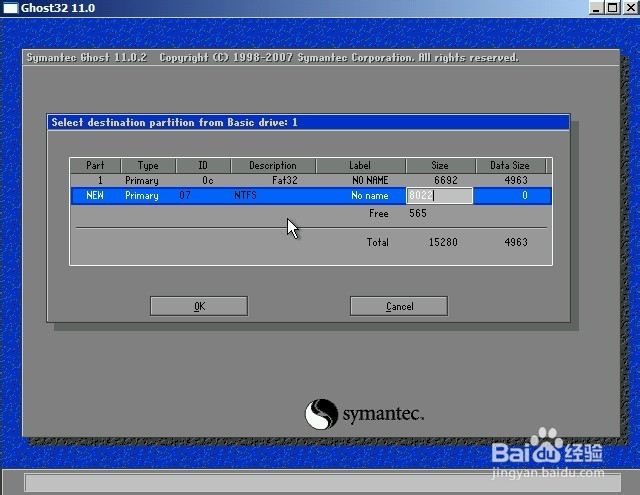Click the OK button
The height and width of the screenshot is (495, 640).
click(x=199, y=306)
